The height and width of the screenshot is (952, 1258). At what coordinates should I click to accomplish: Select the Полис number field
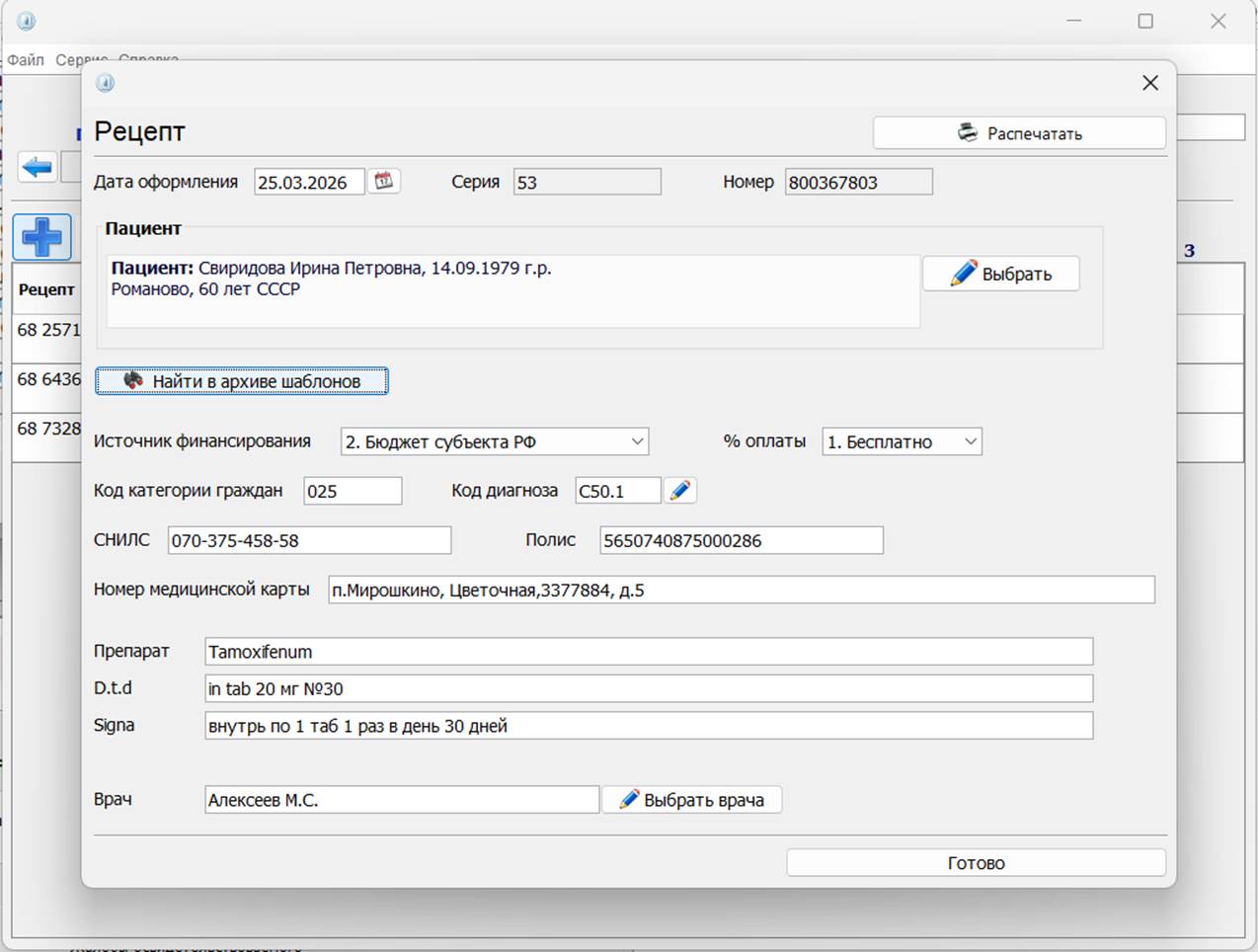click(741, 541)
